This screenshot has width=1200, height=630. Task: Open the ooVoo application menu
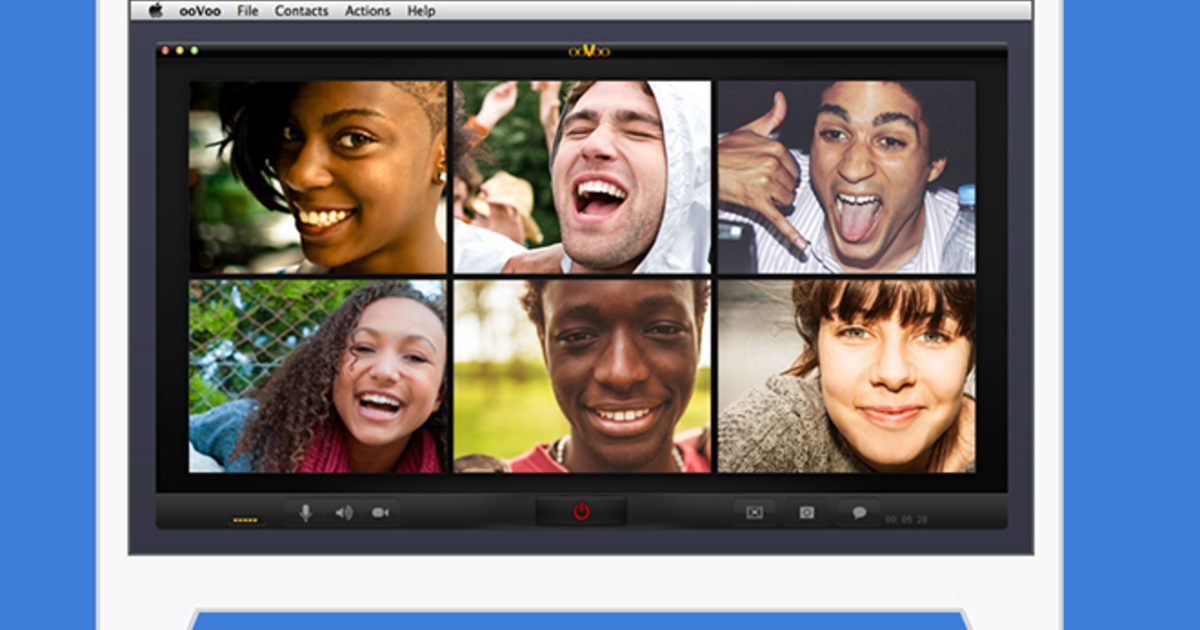199,11
